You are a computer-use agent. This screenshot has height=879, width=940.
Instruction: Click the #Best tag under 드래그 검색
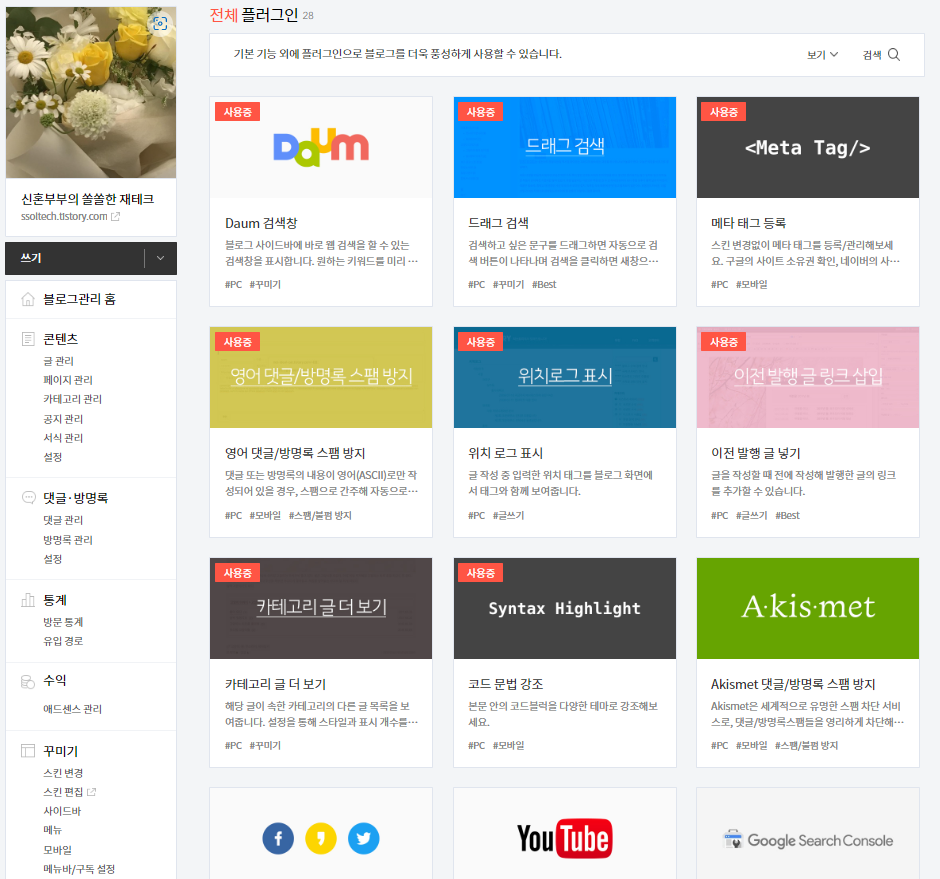544,285
